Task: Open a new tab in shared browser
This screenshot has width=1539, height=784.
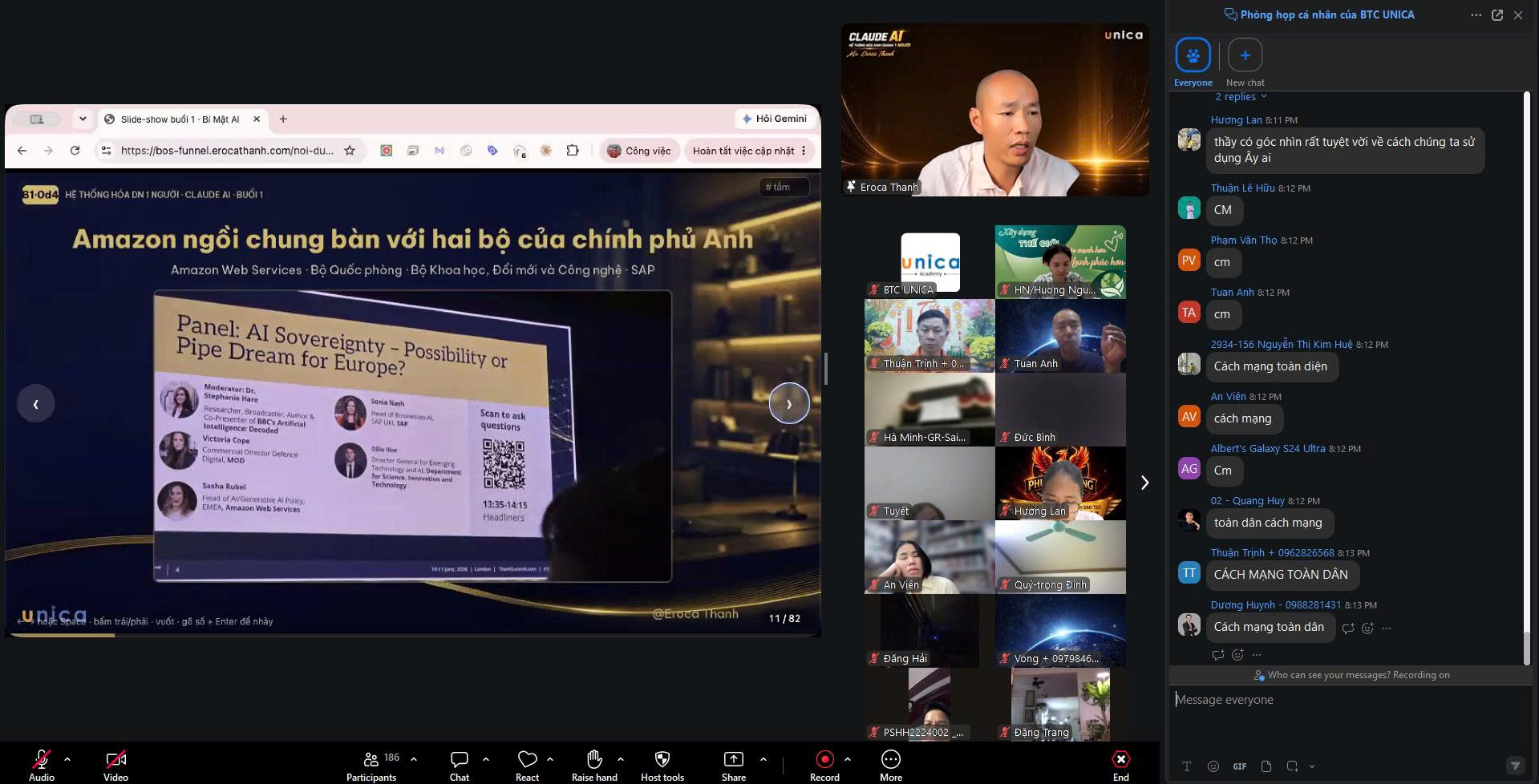Action: coord(283,119)
